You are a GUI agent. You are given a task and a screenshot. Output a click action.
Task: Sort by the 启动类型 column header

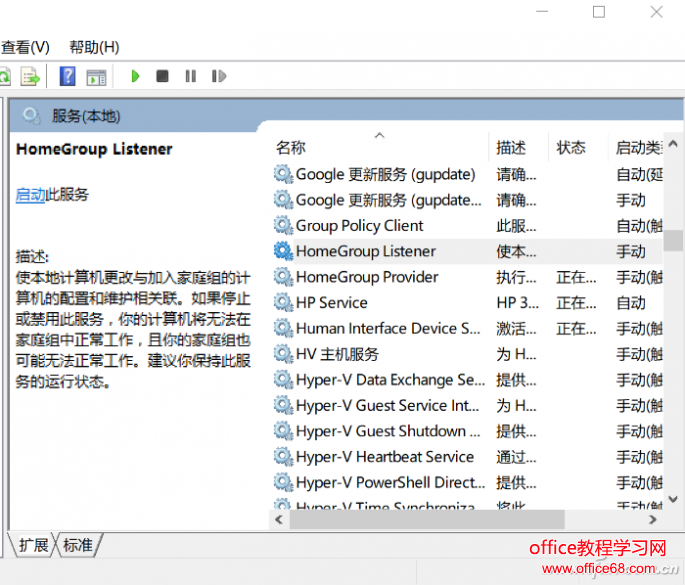[639, 148]
